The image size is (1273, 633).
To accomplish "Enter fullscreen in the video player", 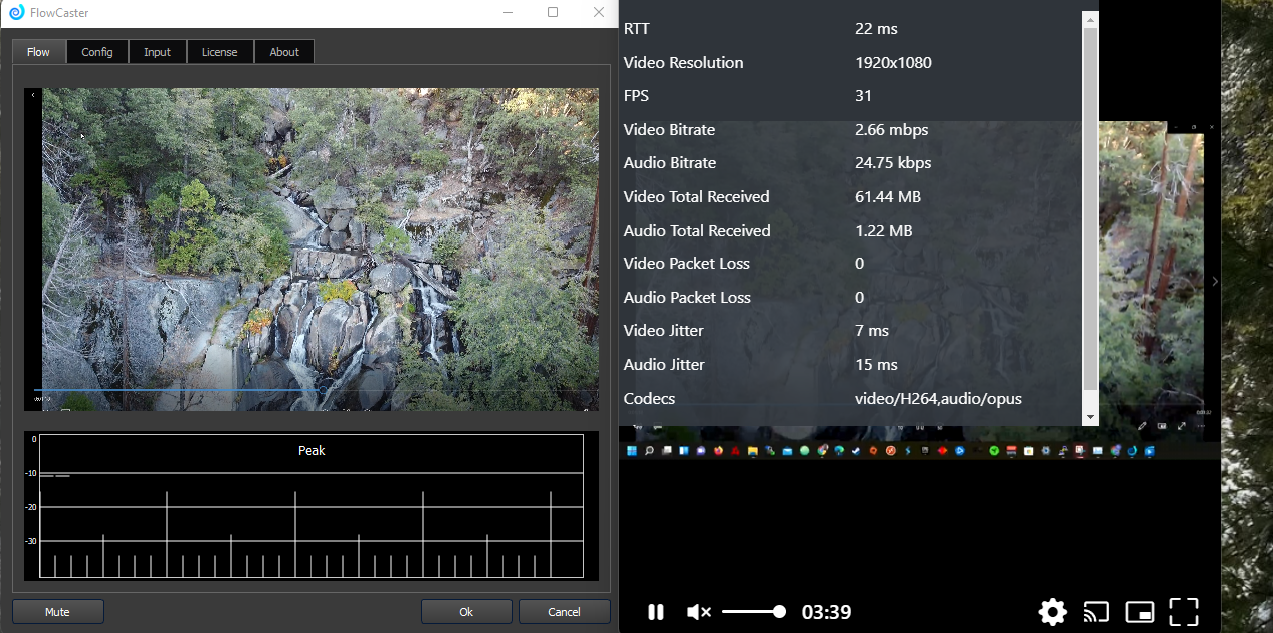I will coord(1184,612).
